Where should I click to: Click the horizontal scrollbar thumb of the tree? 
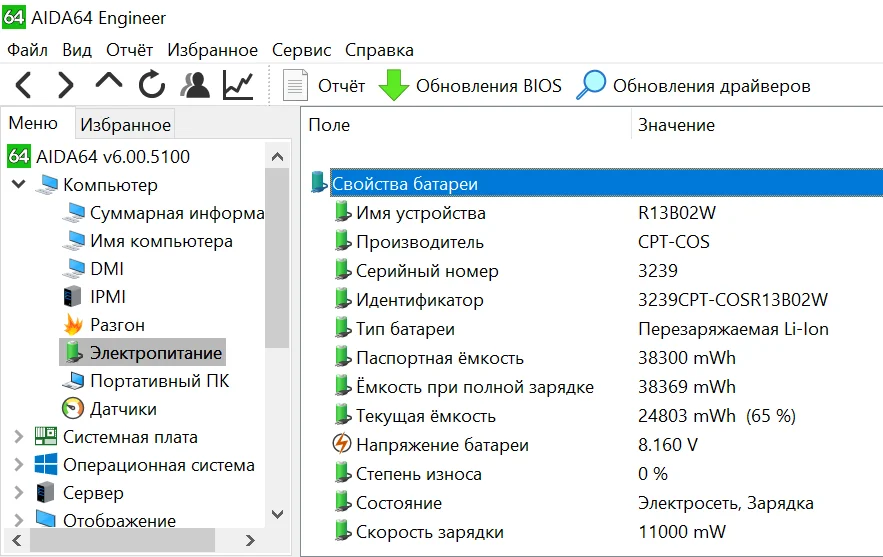point(122,541)
